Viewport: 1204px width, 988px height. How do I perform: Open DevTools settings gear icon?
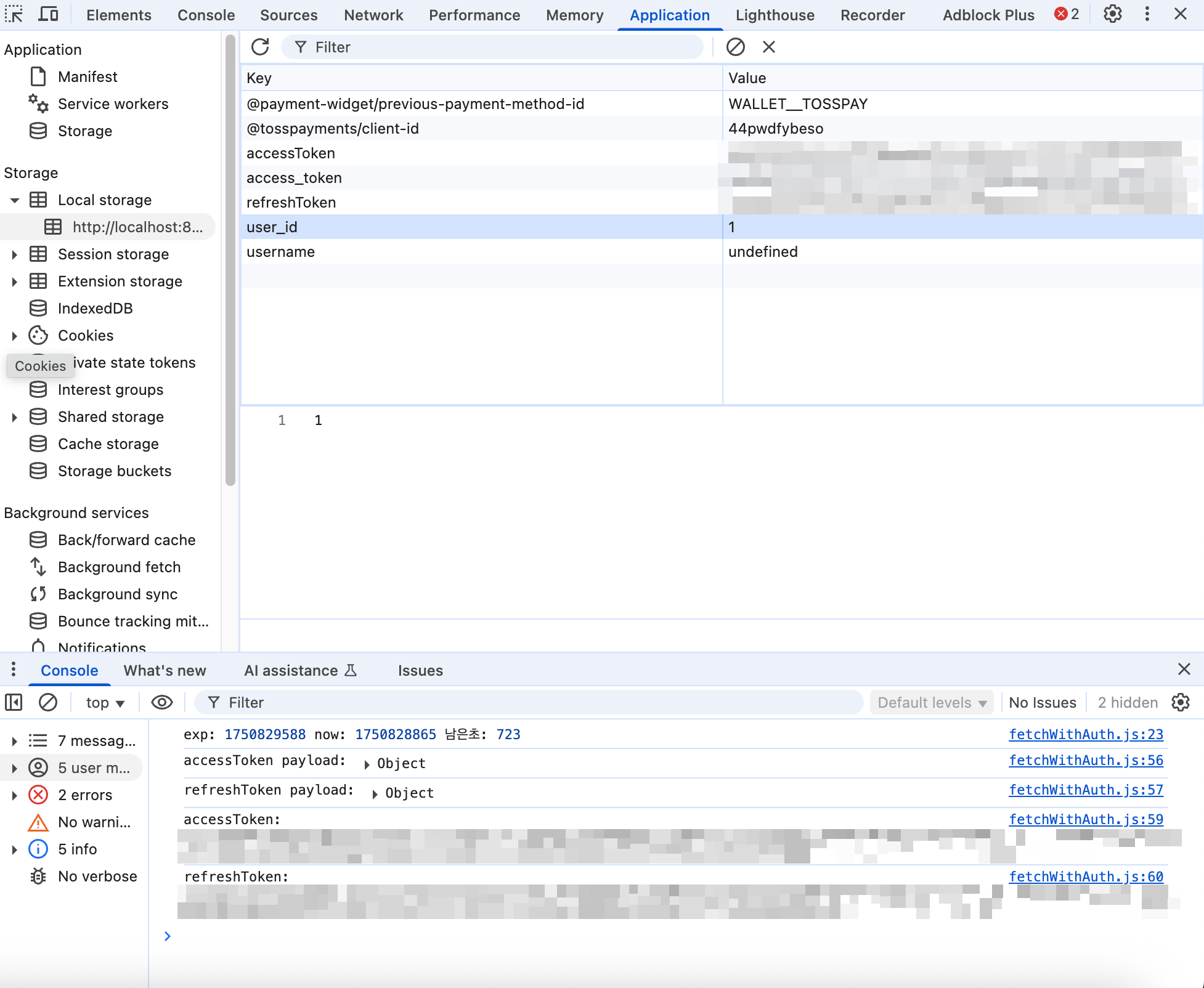[1112, 14]
